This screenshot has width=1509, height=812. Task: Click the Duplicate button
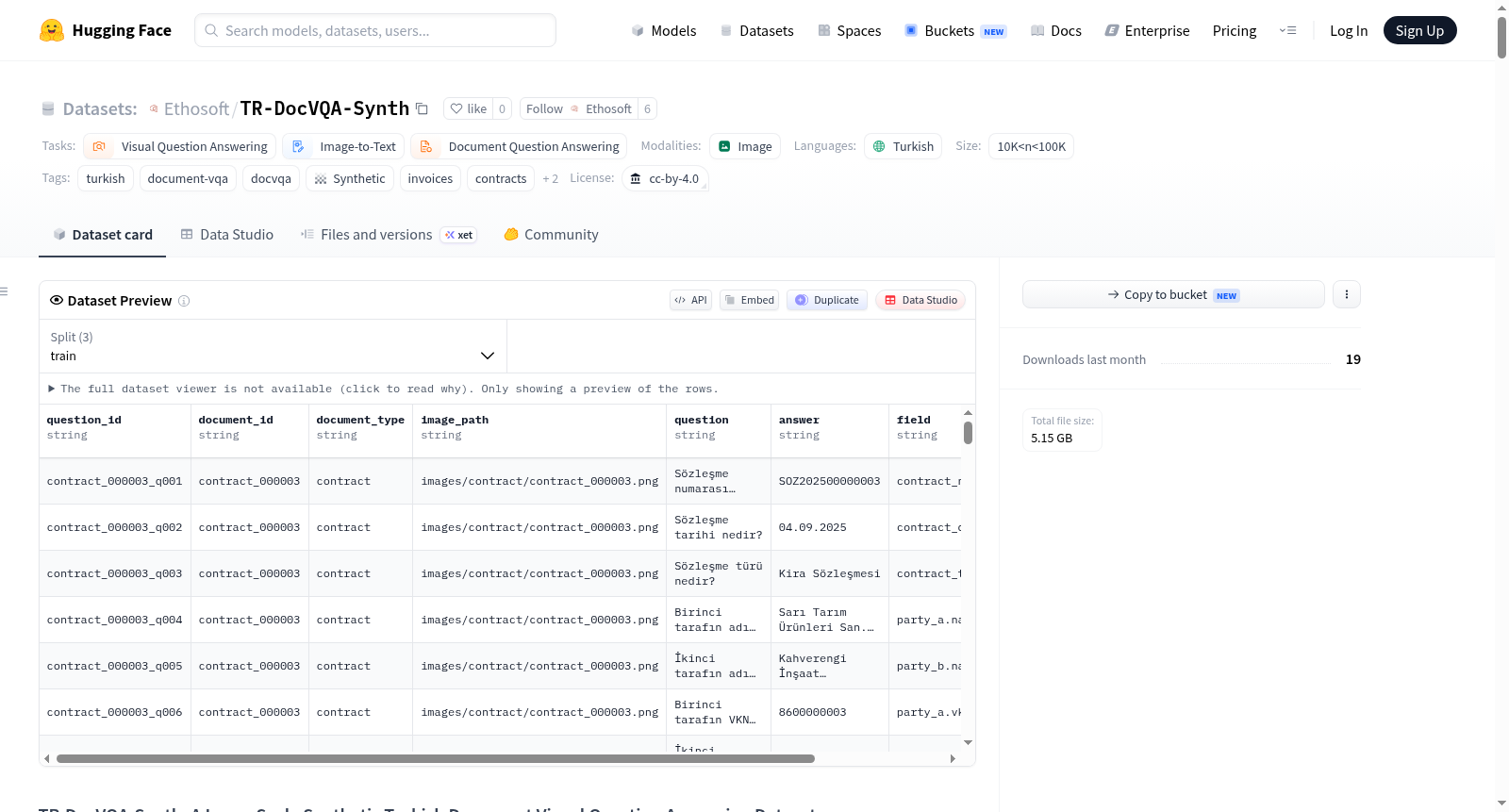pyautogui.click(x=827, y=300)
